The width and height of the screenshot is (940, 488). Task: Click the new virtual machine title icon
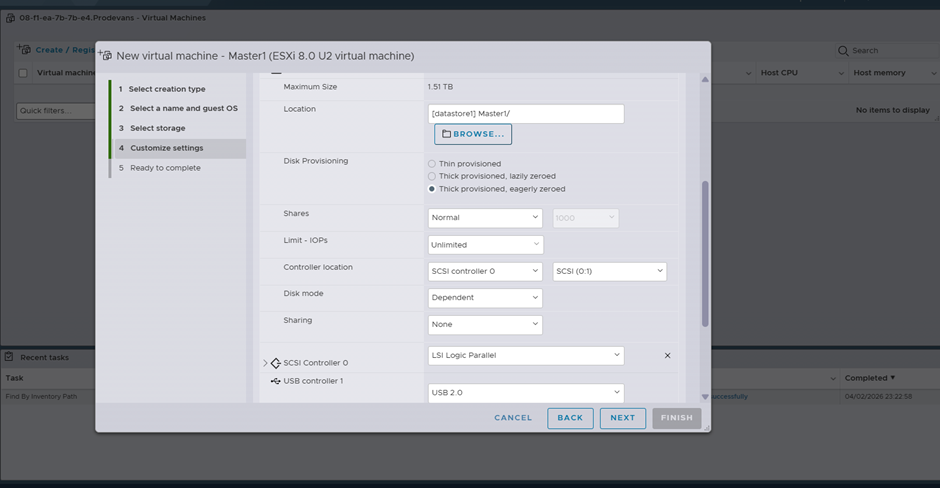(105, 55)
